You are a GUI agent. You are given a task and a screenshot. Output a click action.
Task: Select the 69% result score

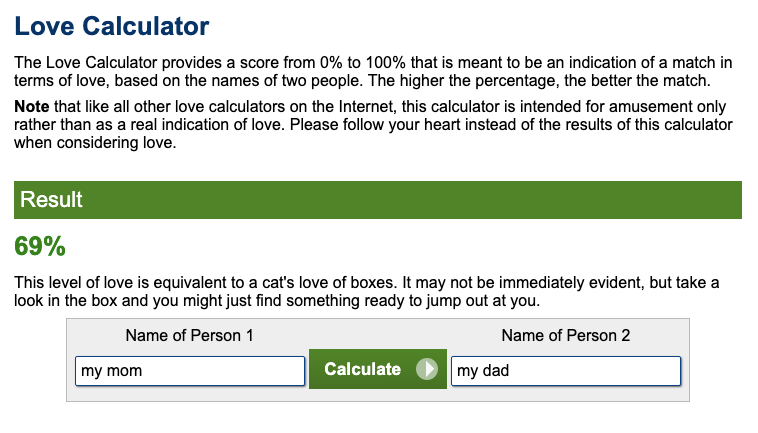40,246
